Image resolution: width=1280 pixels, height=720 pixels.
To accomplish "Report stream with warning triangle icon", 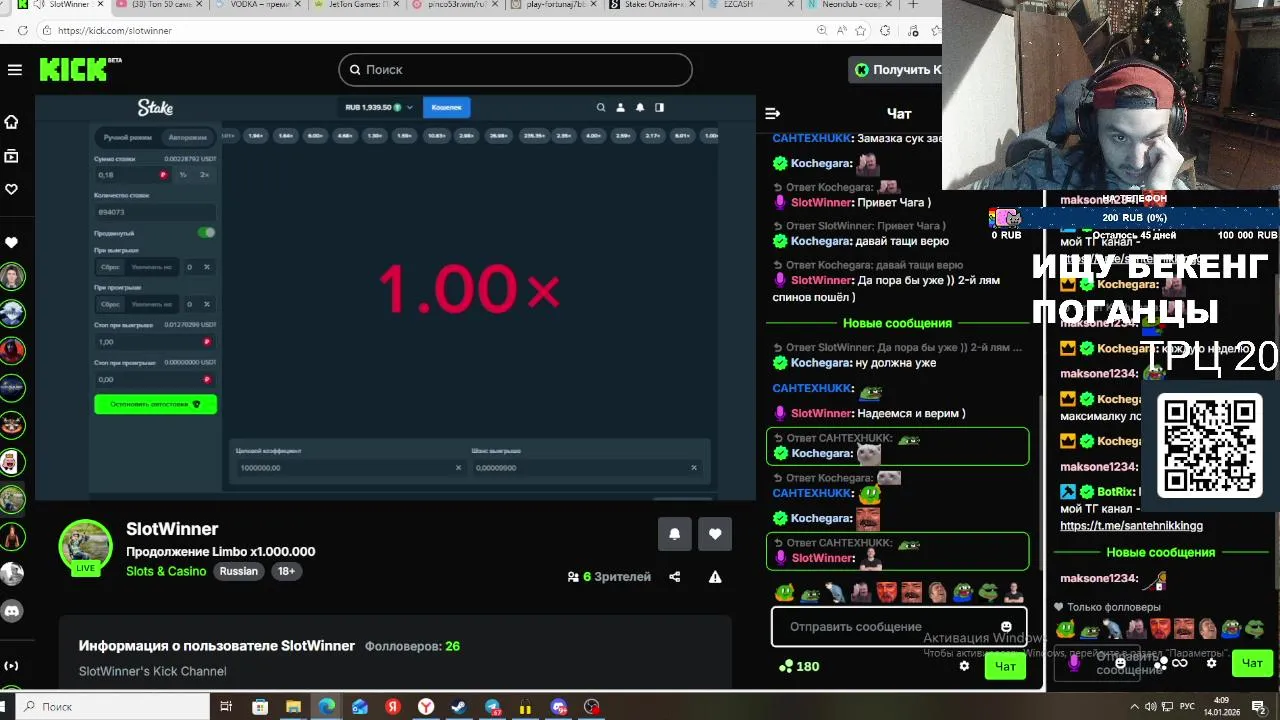I will point(715,577).
